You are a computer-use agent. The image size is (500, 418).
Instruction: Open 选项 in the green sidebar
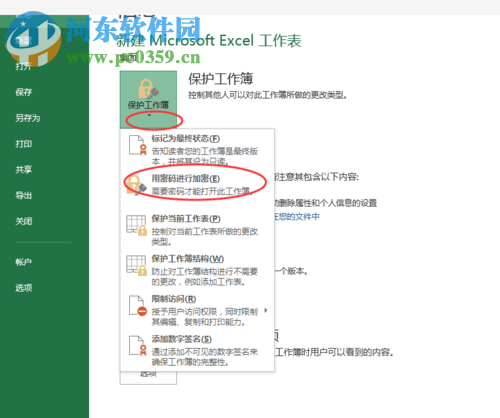[23, 288]
